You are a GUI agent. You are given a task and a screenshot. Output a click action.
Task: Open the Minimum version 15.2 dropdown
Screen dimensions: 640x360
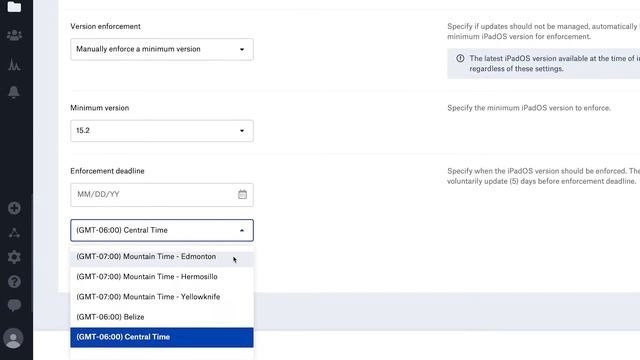(x=162, y=131)
